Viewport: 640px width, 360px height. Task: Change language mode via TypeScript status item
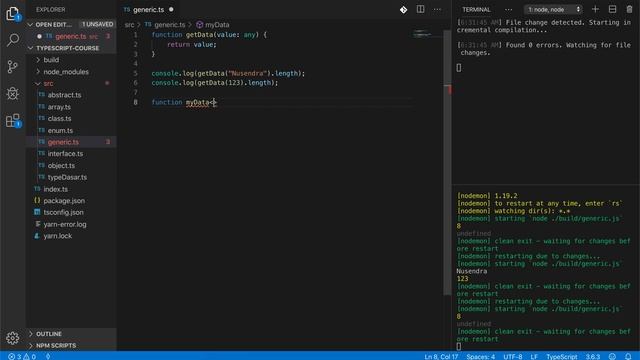click(x=562, y=356)
